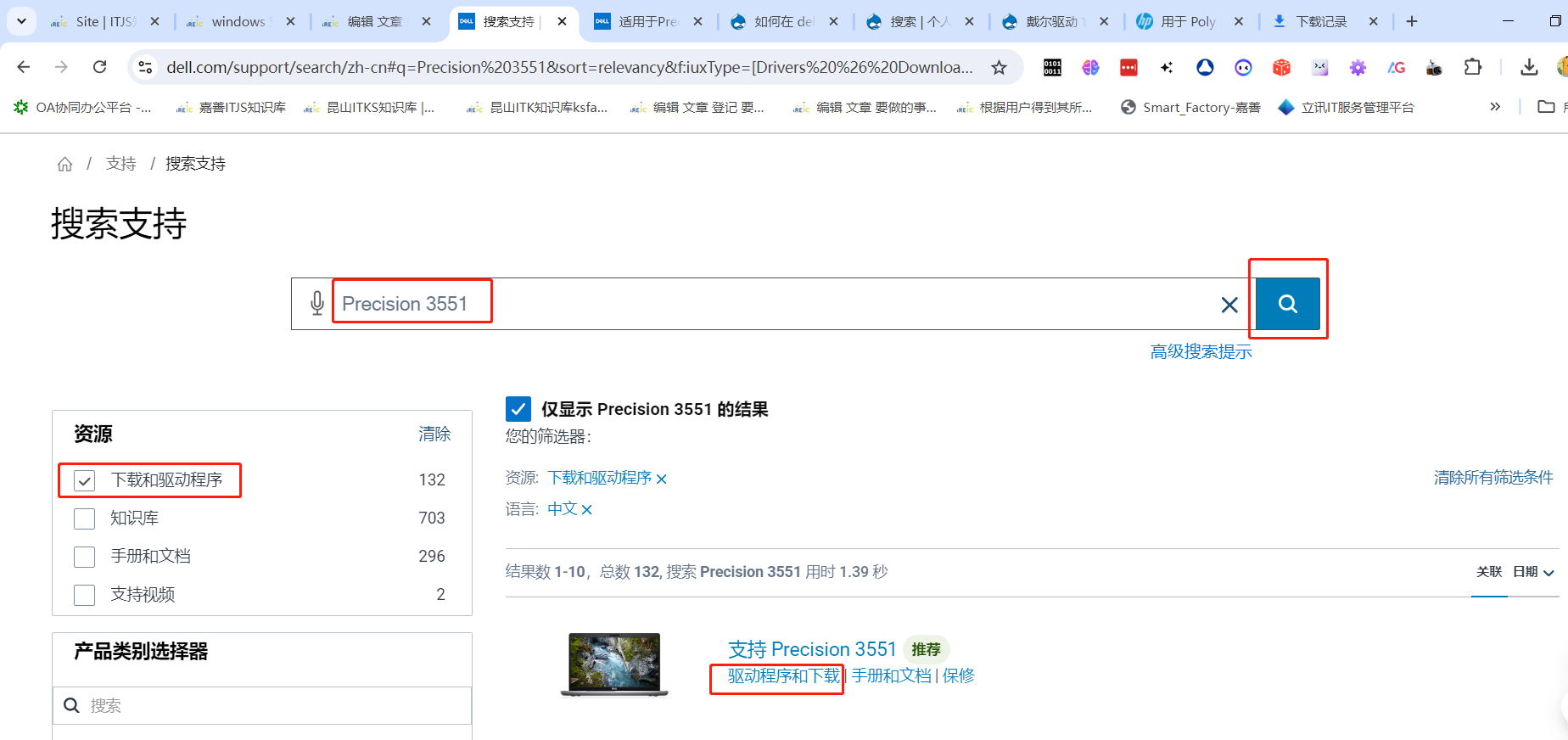Expand the bookmarks overflow chevron
This screenshot has height=740, width=1568.
coord(1495,107)
